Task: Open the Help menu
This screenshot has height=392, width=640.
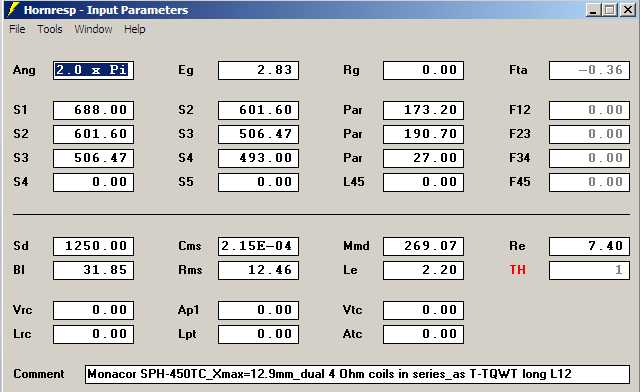Action: point(135,29)
